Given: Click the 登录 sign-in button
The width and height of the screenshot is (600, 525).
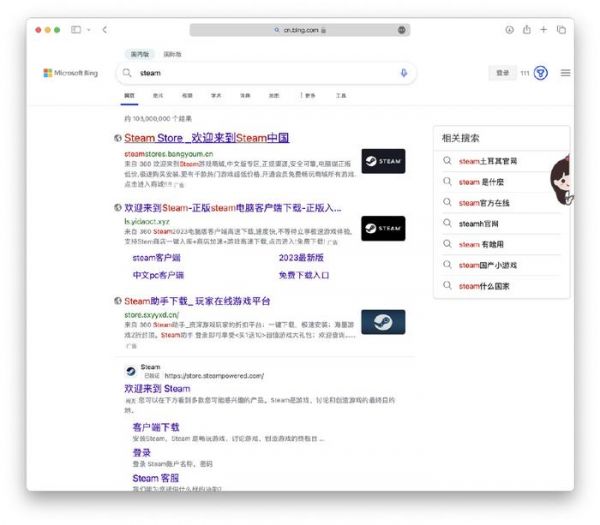Looking at the screenshot, I should coord(503,73).
